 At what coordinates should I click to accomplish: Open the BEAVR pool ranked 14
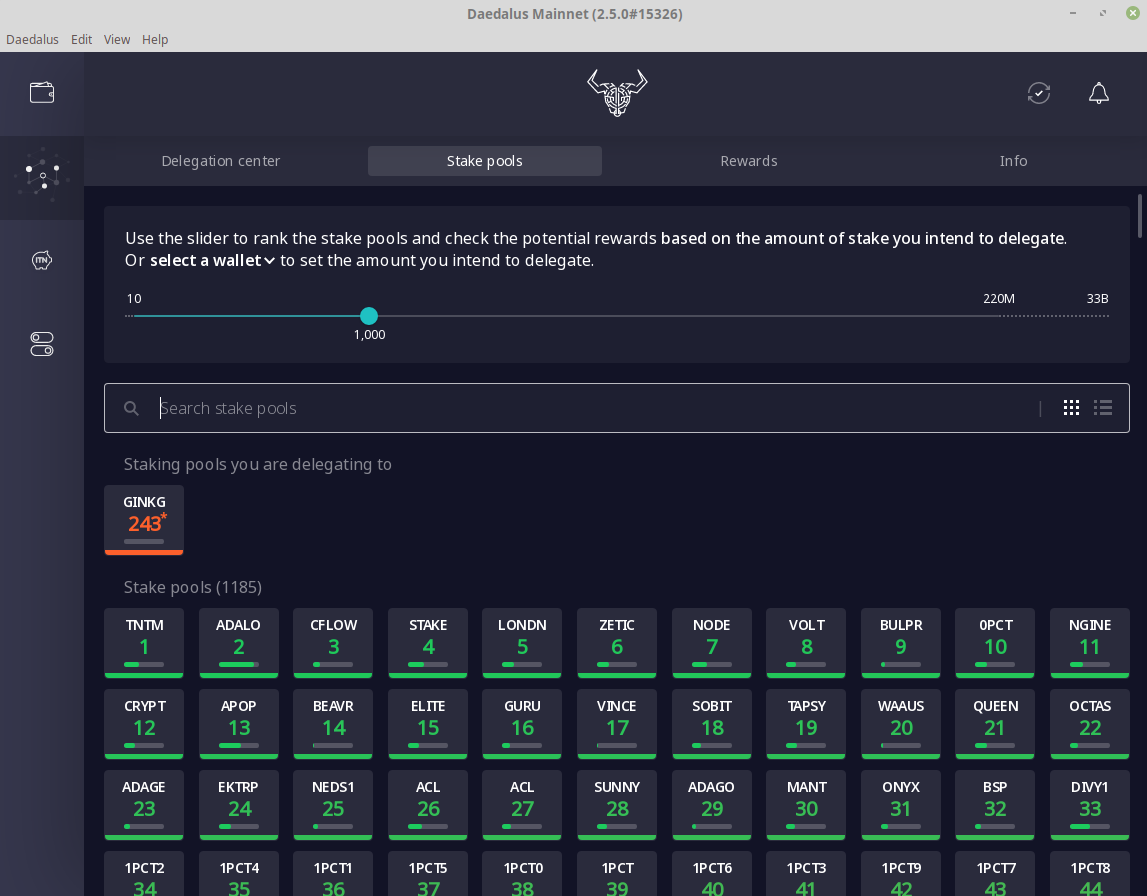click(333, 724)
